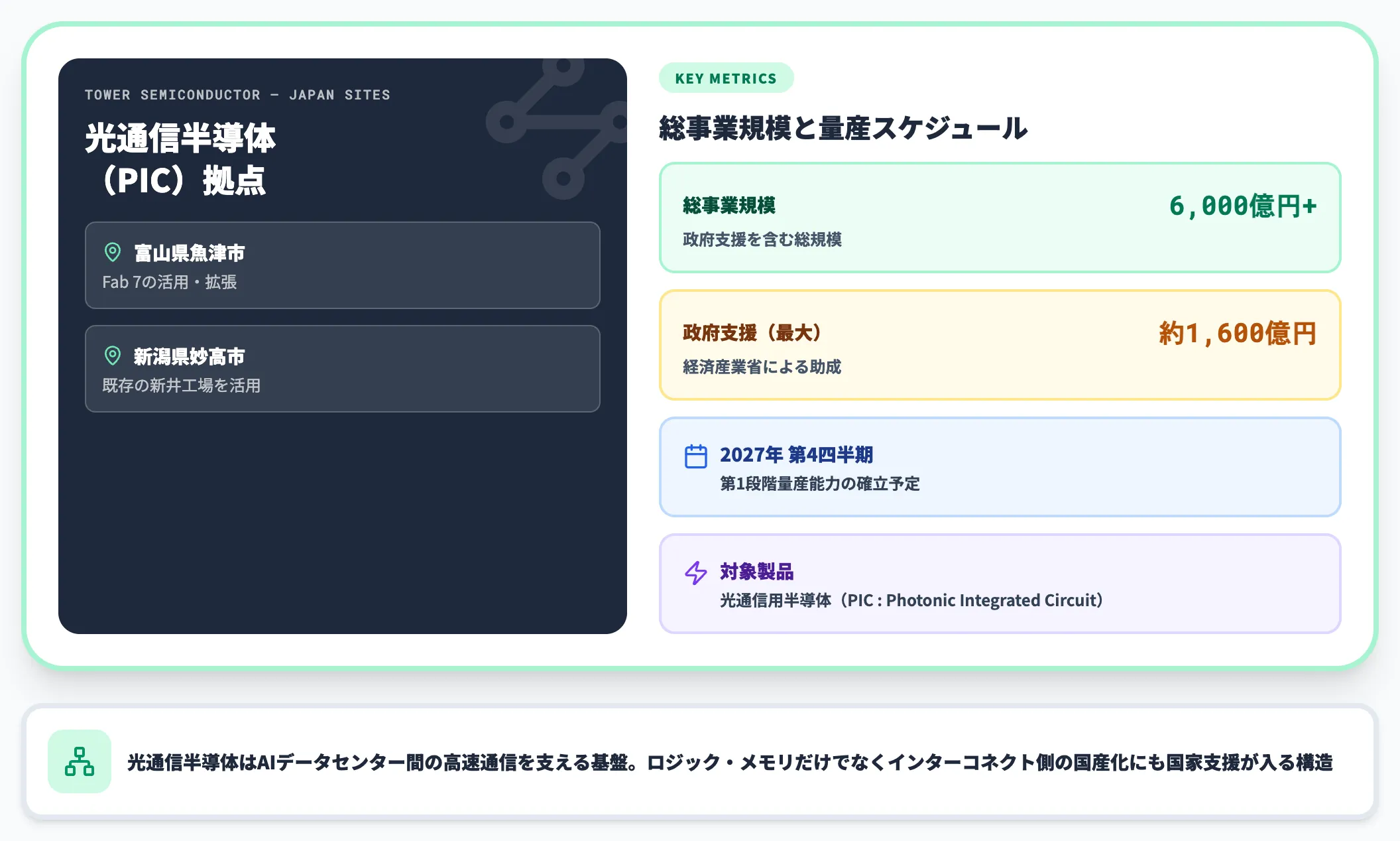1400x841 pixels.
Task: Click the Photonic Integrated Circuit description line
Action: (911, 600)
